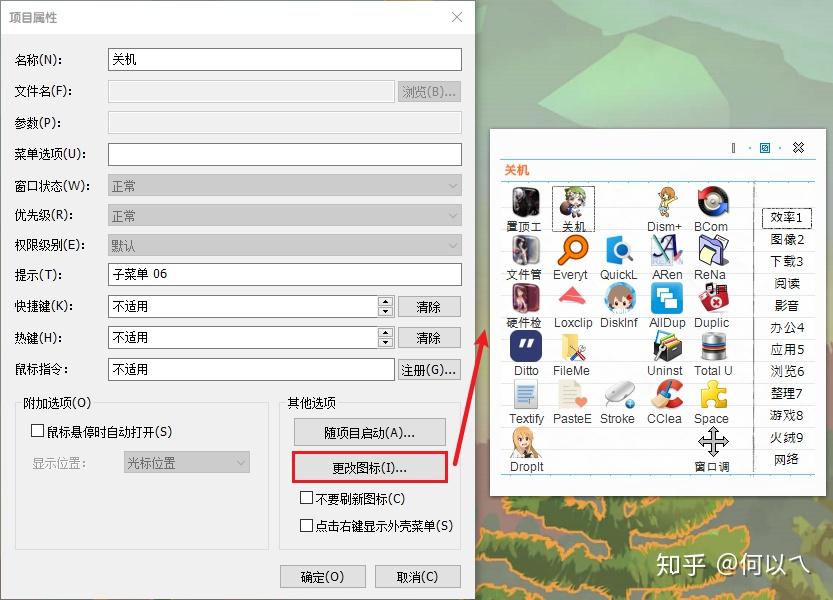833x600 pixels.
Task: Select the 关机 shutdown item
Action: tap(572, 204)
